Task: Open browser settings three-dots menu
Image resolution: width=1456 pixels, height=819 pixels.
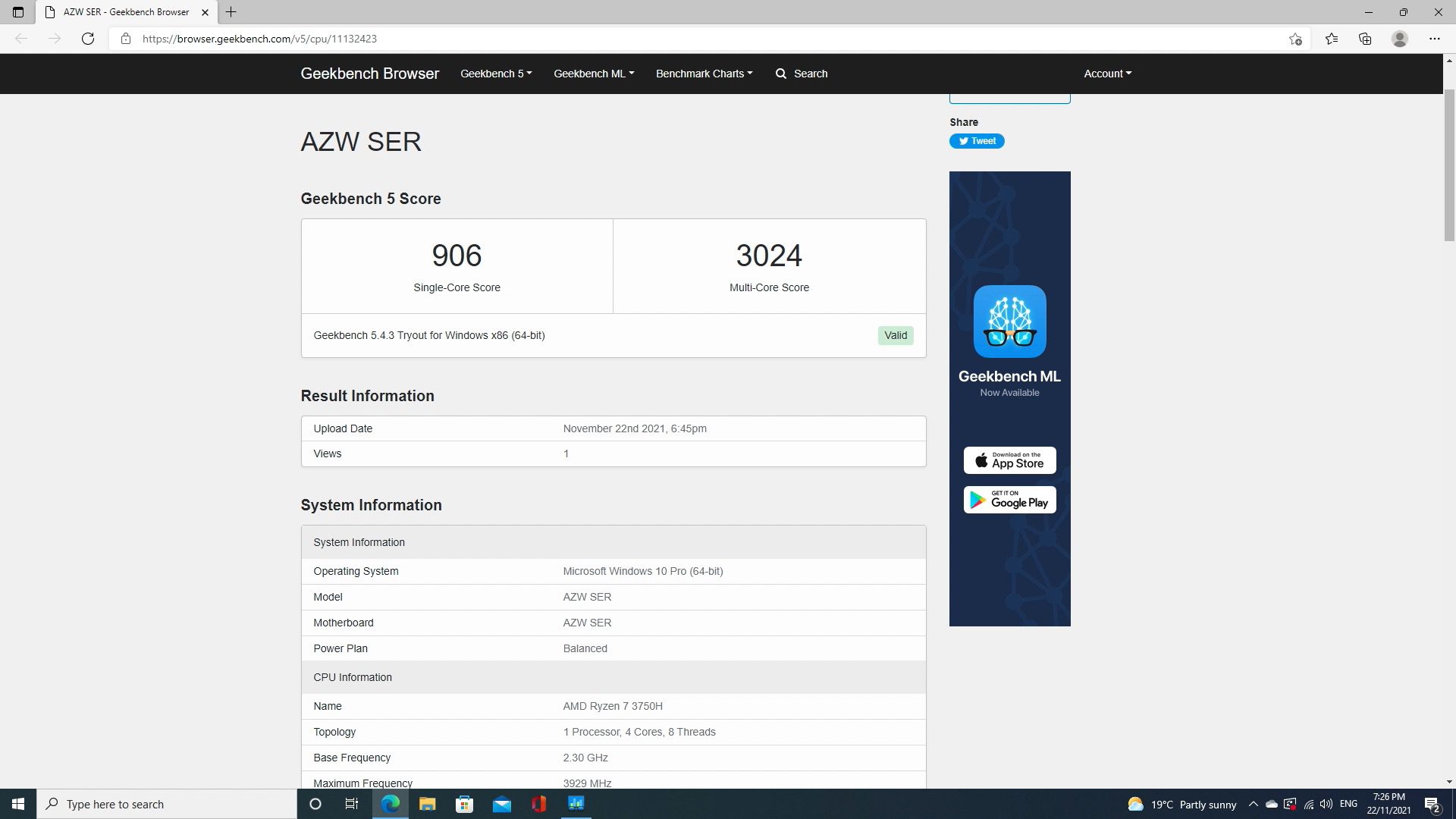Action: click(x=1434, y=39)
